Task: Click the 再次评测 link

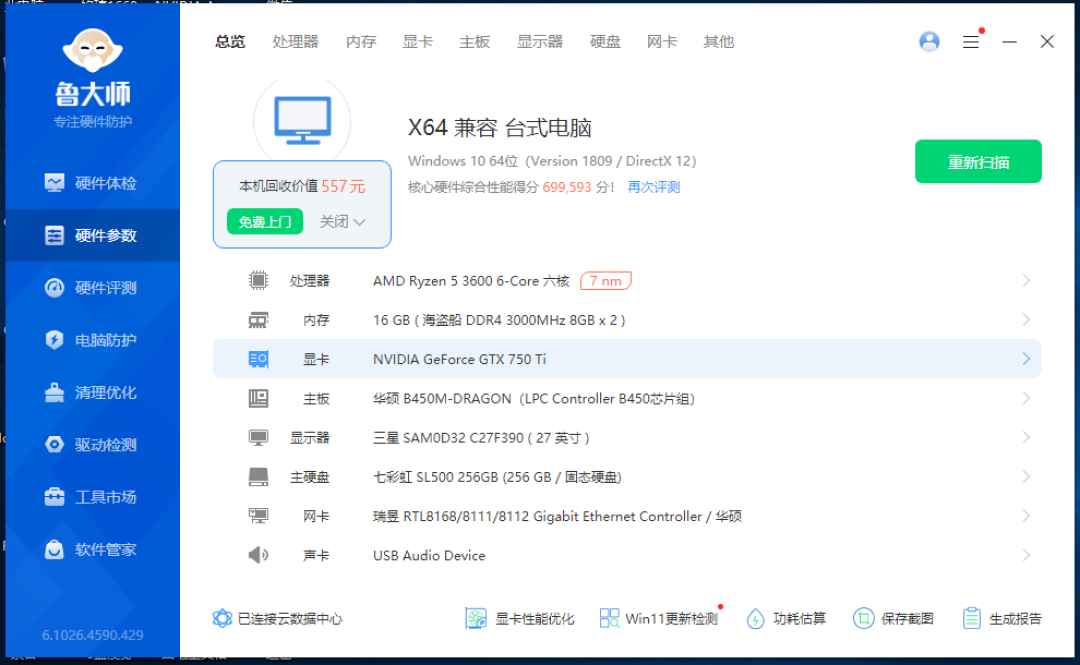Action: [654, 187]
